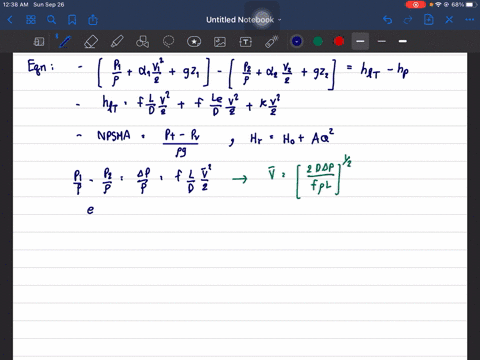Close the notebook with the X icon
480x360 pixels.
click(449, 20)
